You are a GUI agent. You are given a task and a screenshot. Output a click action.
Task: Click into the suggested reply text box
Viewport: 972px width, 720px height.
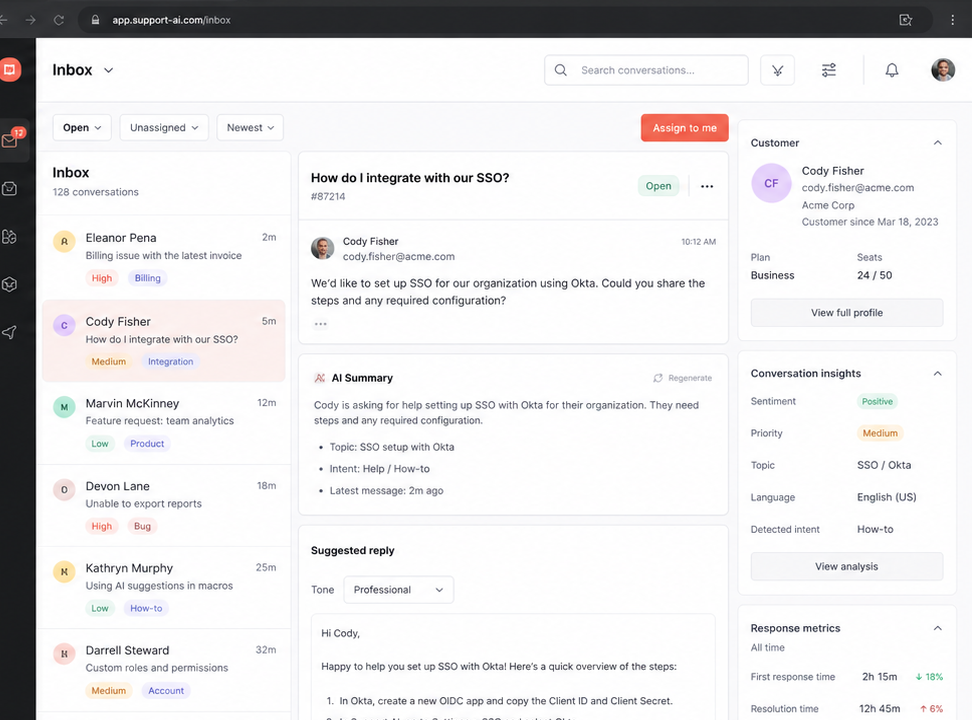pyautogui.click(x=513, y=667)
